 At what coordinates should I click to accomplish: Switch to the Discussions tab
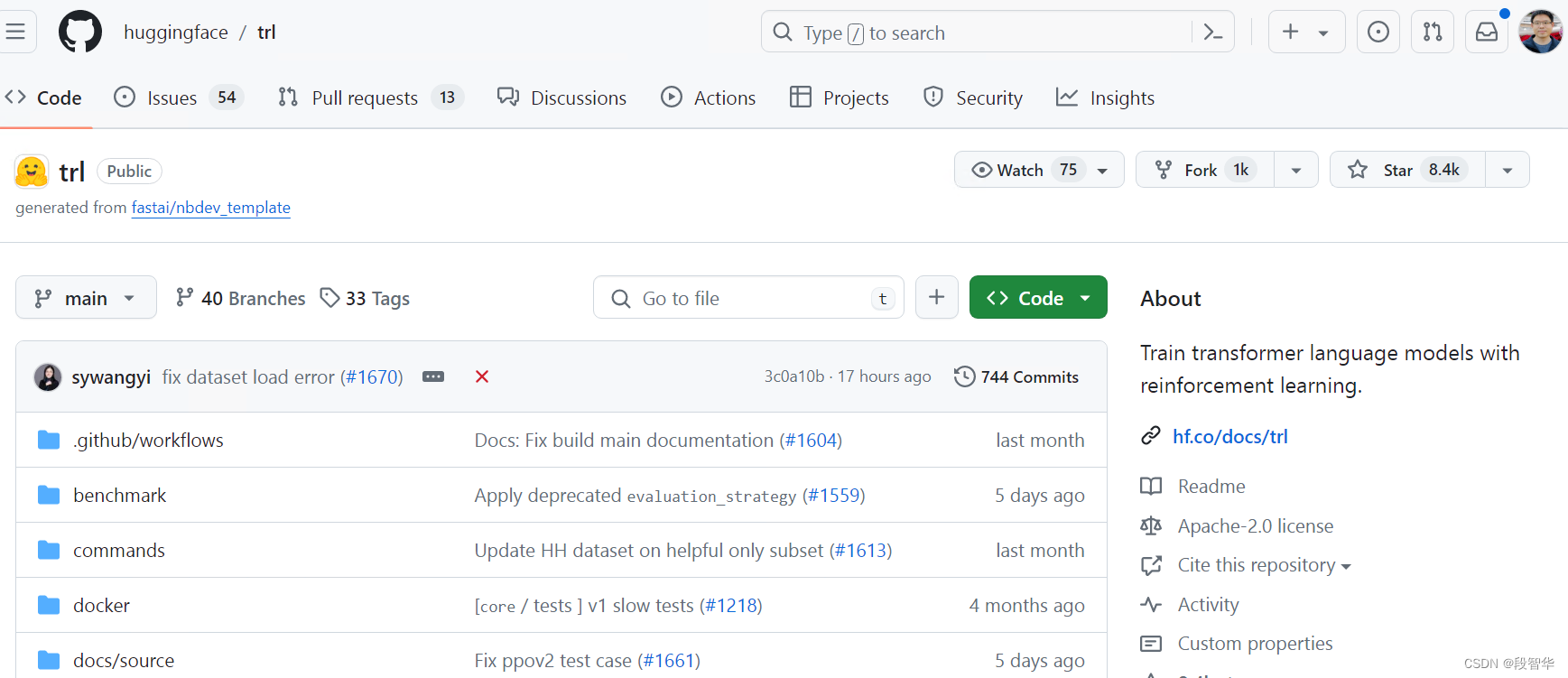(561, 98)
